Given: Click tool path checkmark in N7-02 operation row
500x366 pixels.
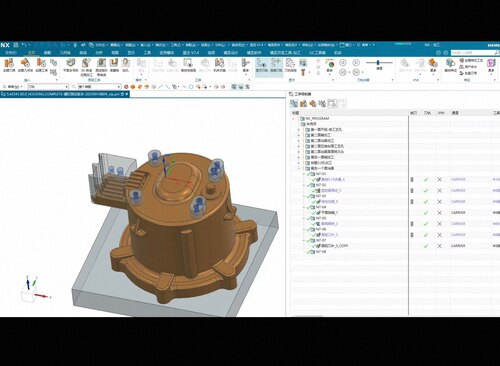Looking at the screenshot, I should click(426, 190).
